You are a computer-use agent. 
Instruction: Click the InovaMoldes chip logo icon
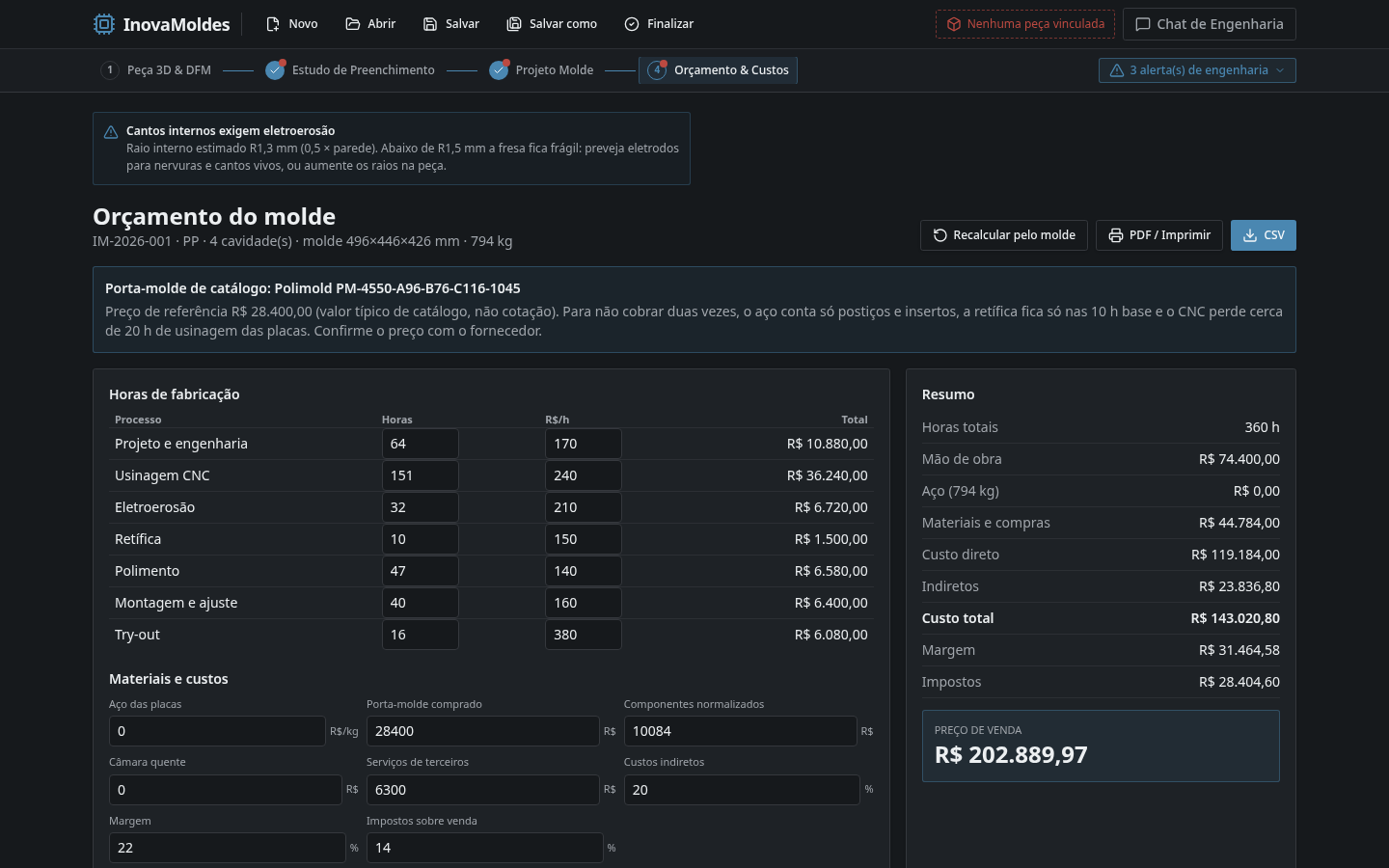click(104, 24)
